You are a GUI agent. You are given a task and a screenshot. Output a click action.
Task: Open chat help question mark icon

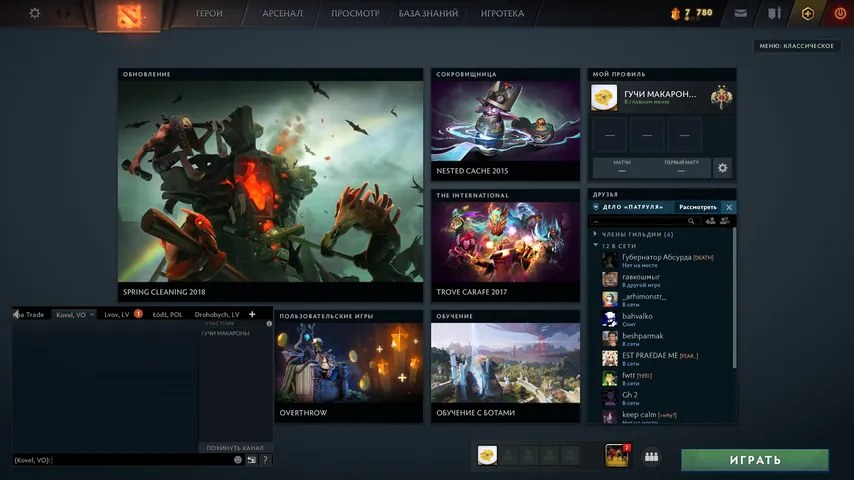(265, 460)
